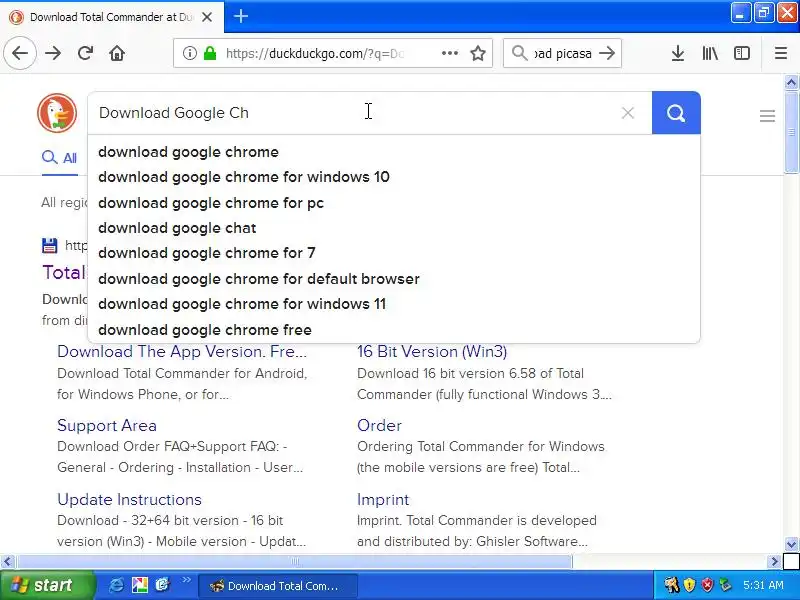The image size is (800, 600).
Task: Open the Support Area link
Action: (x=107, y=426)
